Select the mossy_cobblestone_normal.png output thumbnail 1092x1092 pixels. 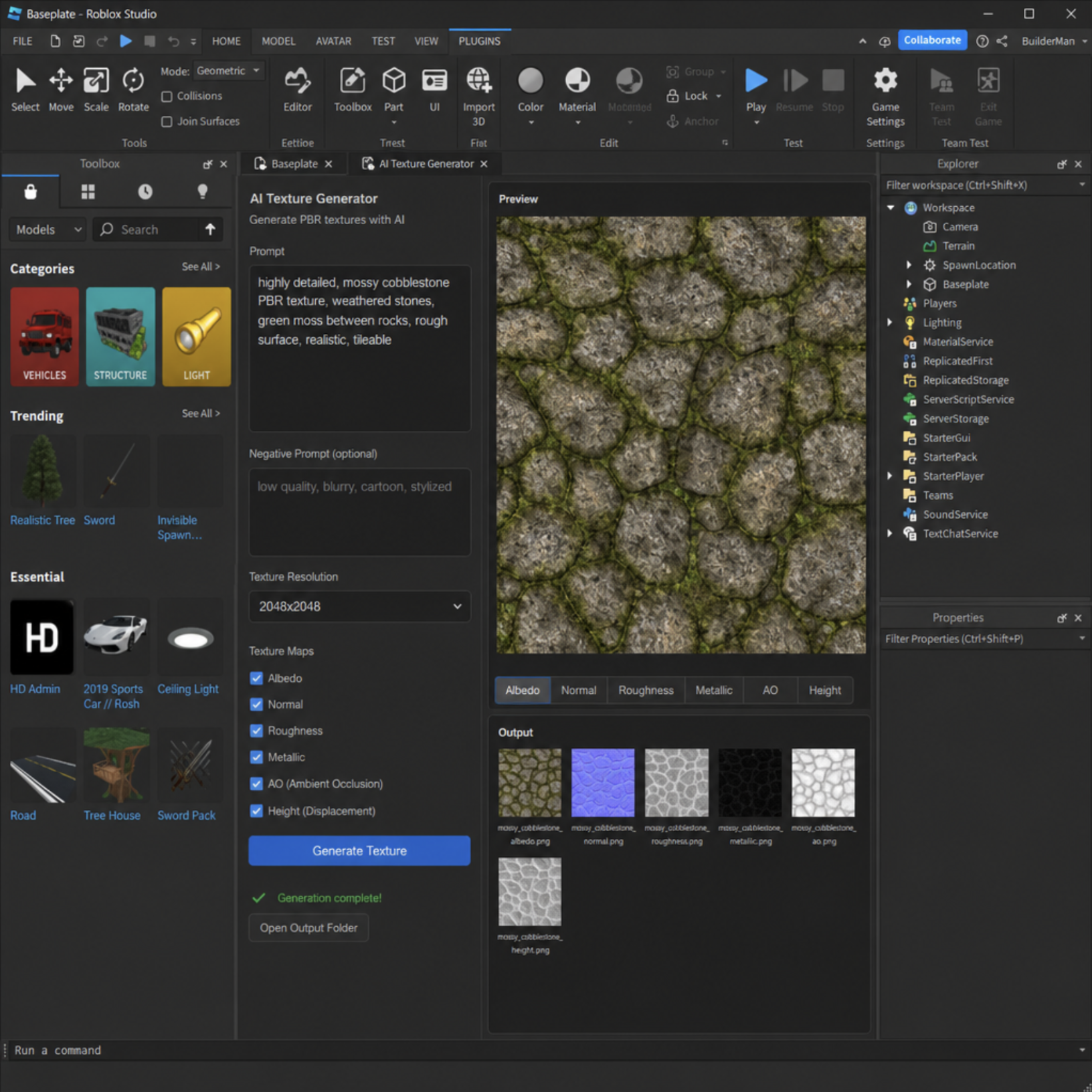pos(603,783)
